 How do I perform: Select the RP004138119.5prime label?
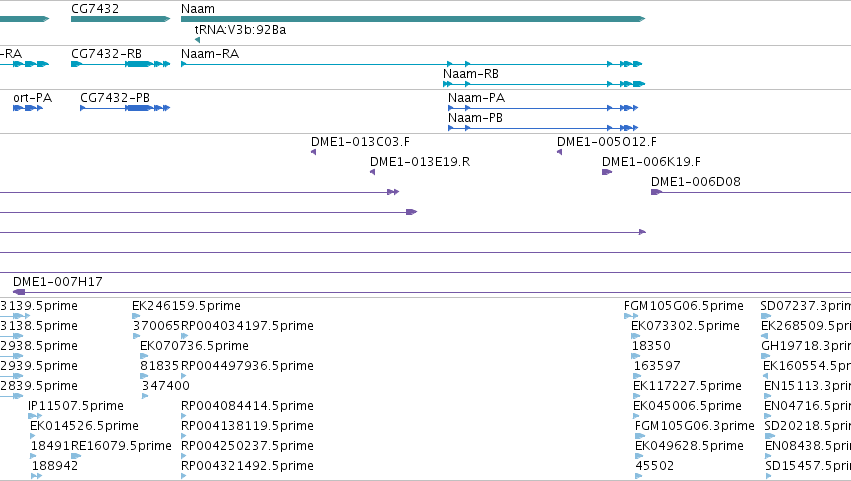pyautogui.click(x=247, y=426)
